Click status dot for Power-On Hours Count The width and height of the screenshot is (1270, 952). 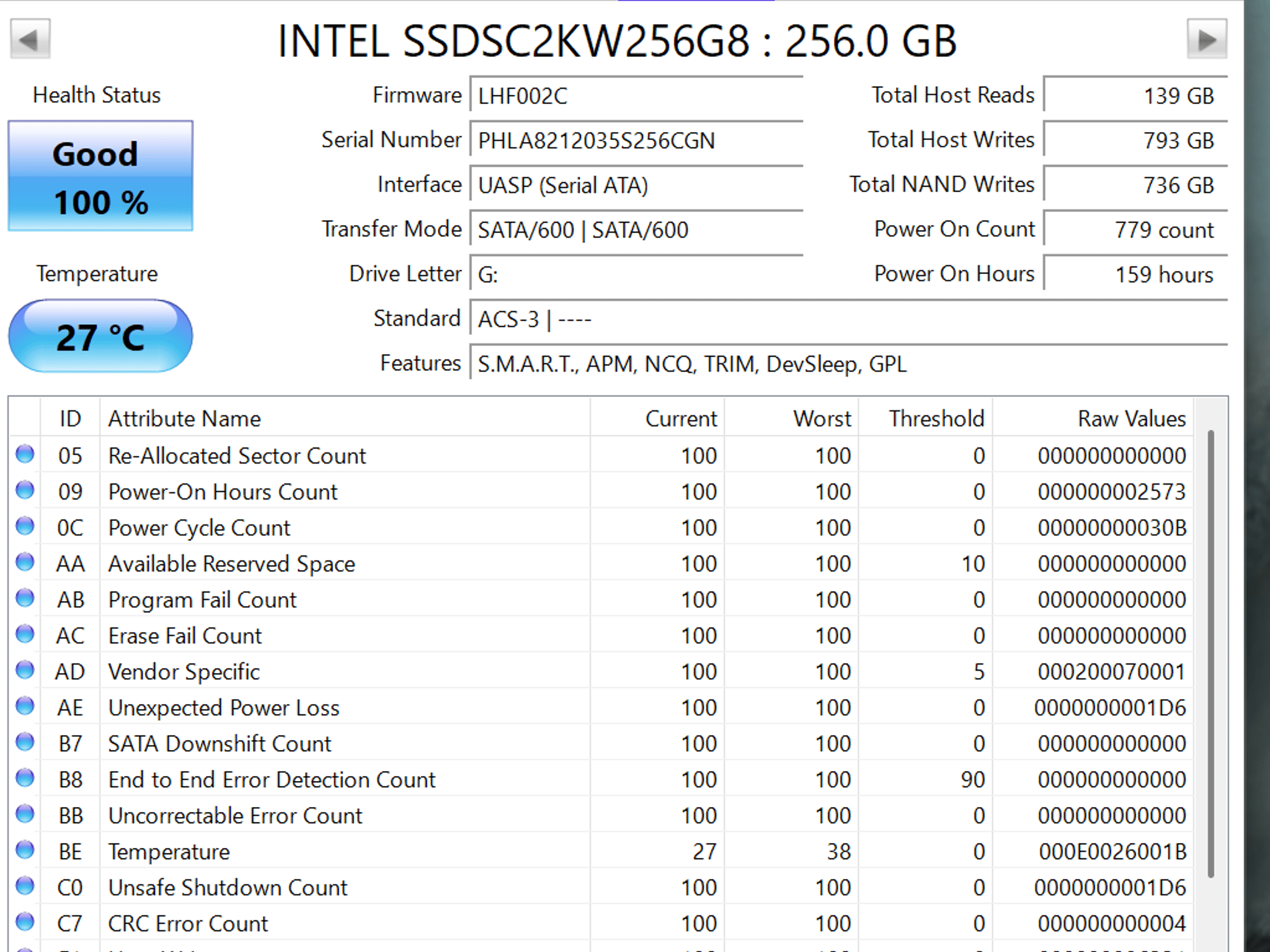tap(25, 490)
